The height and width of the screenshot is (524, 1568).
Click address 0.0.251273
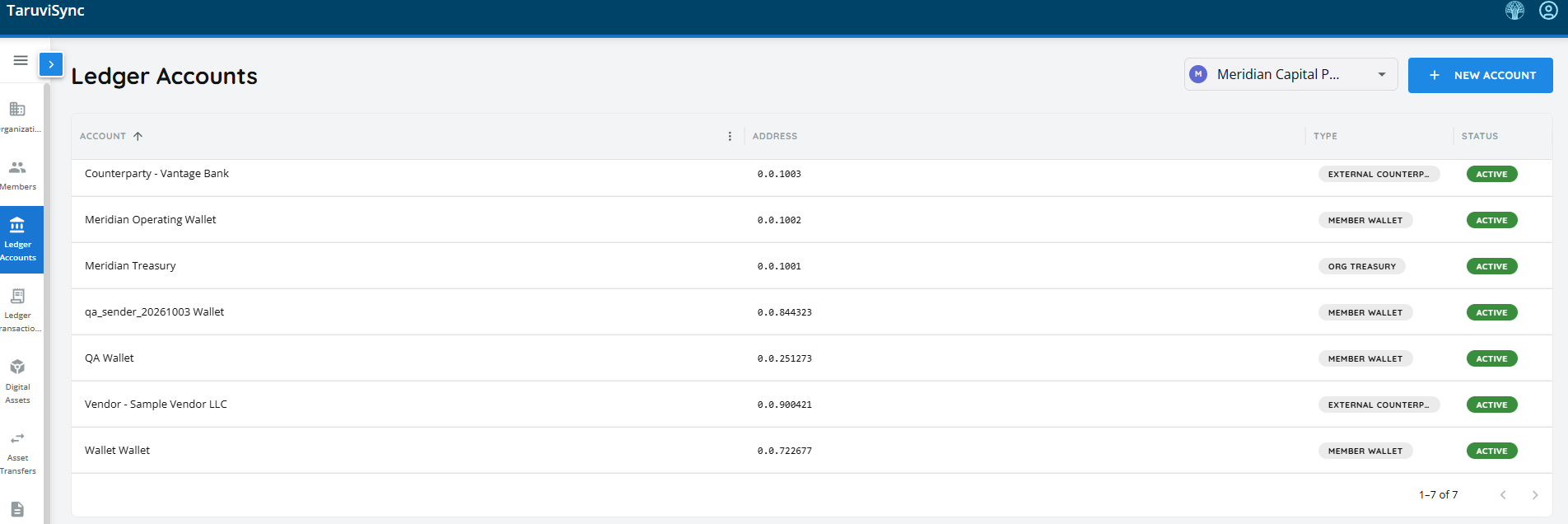pyautogui.click(x=785, y=358)
